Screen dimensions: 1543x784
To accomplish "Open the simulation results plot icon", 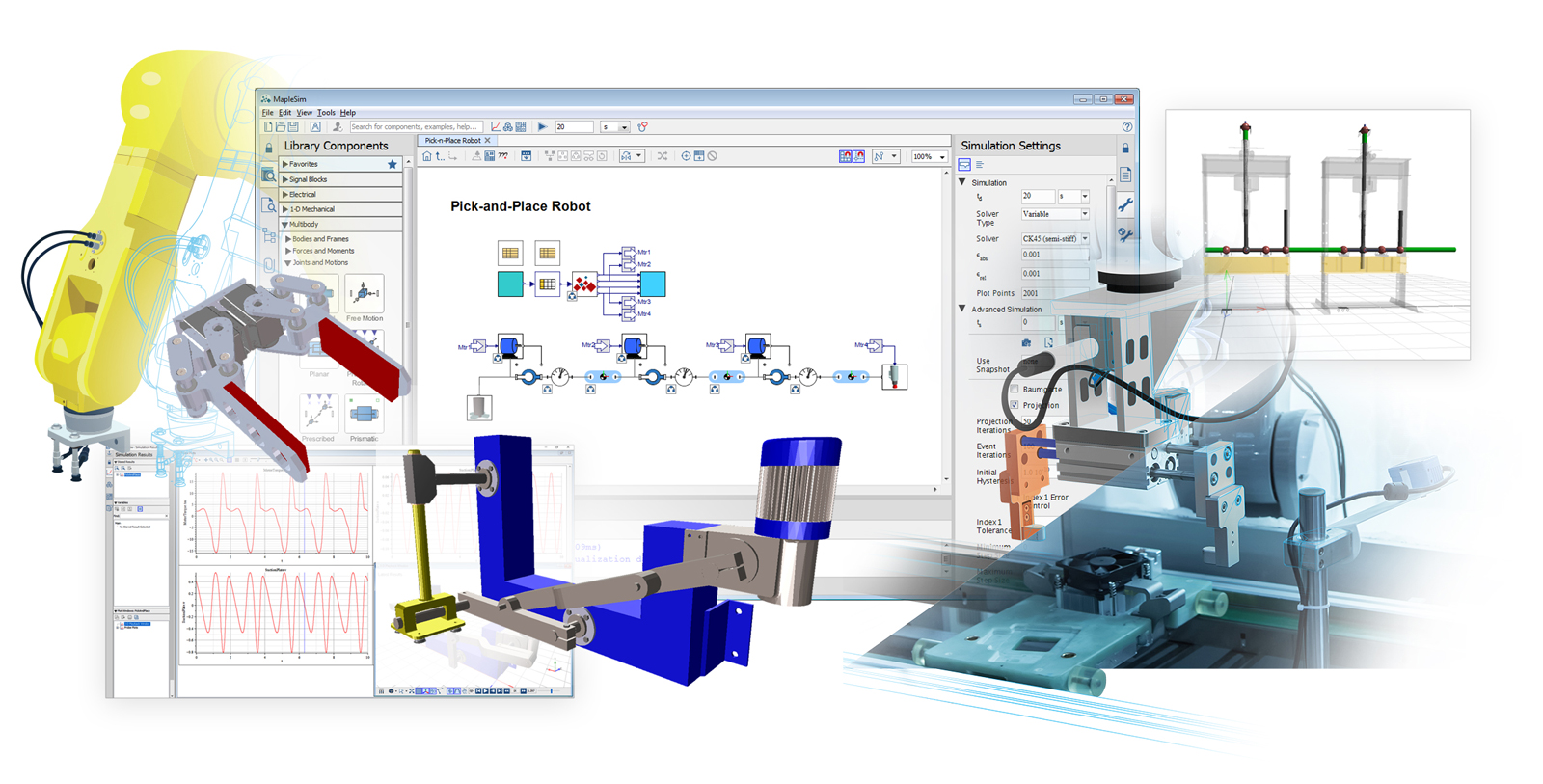I will 496,126.
